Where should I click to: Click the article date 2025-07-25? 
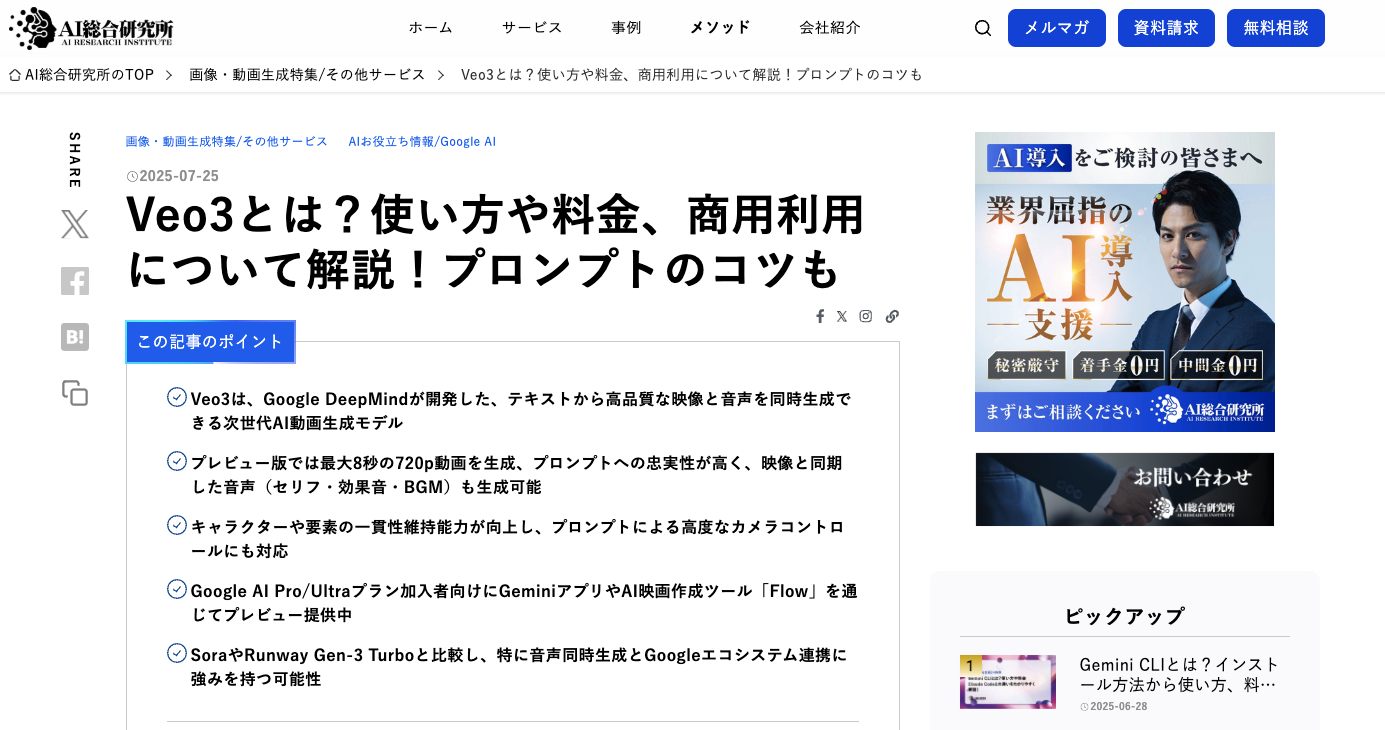click(x=179, y=176)
